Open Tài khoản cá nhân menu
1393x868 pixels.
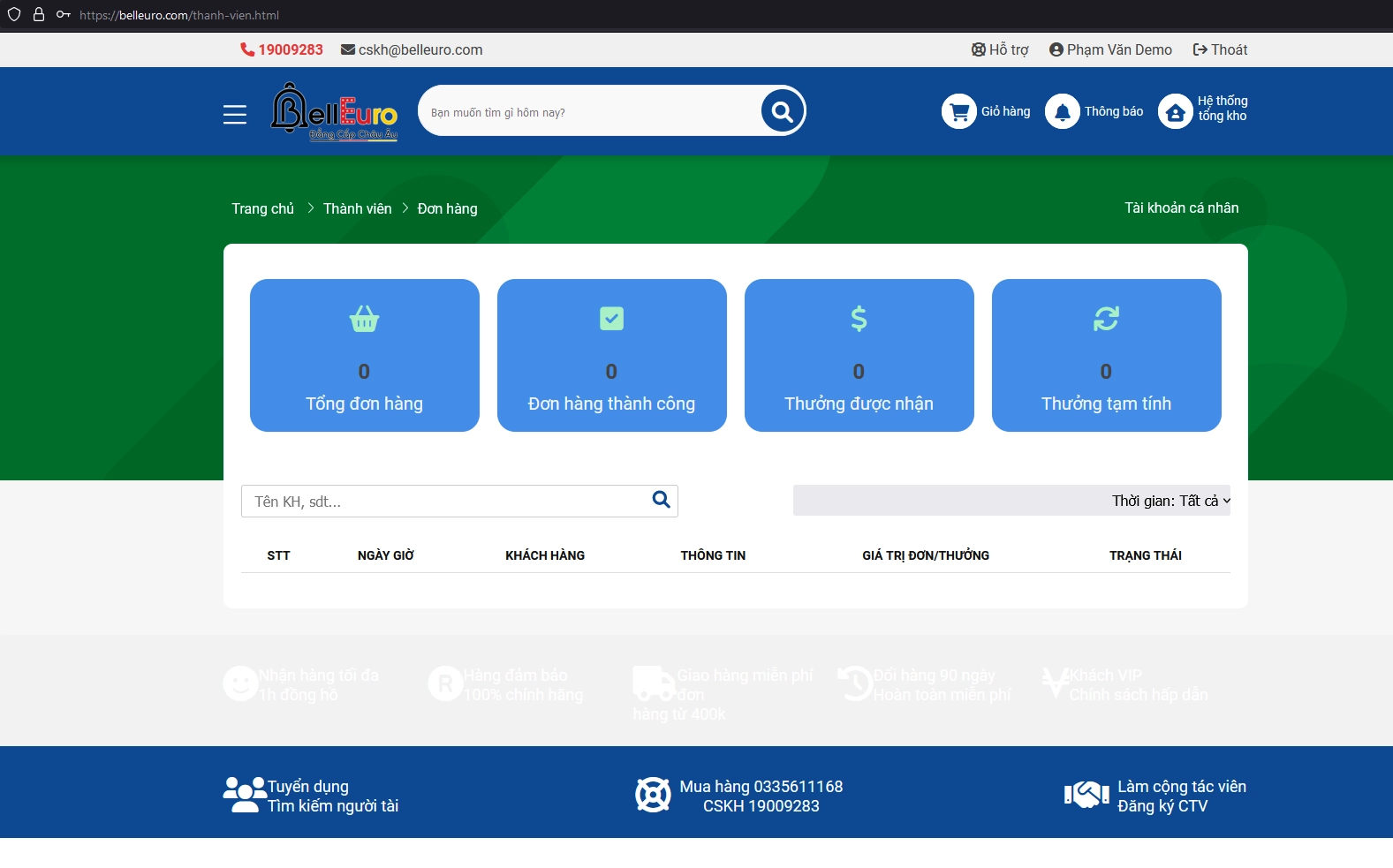click(1181, 208)
